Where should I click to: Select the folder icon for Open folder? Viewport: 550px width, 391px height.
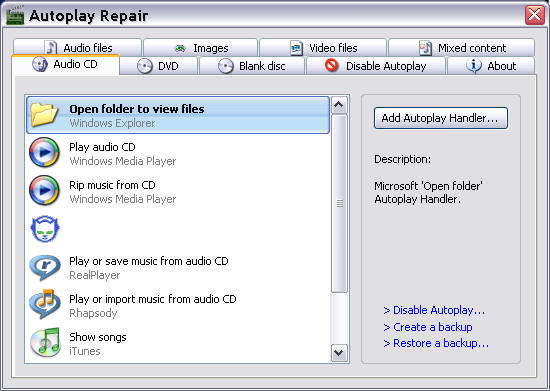(x=44, y=115)
